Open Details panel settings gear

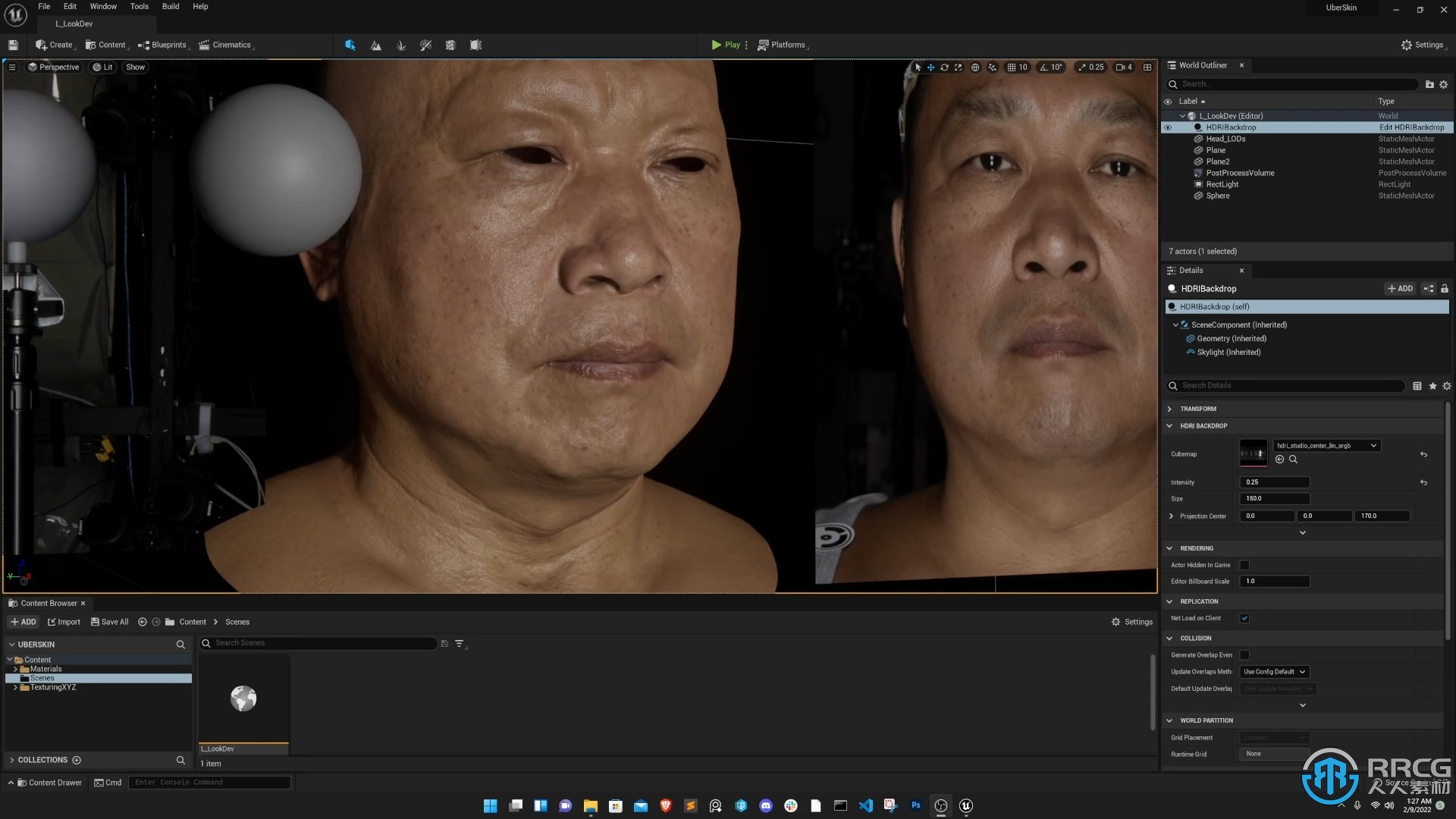point(1447,386)
